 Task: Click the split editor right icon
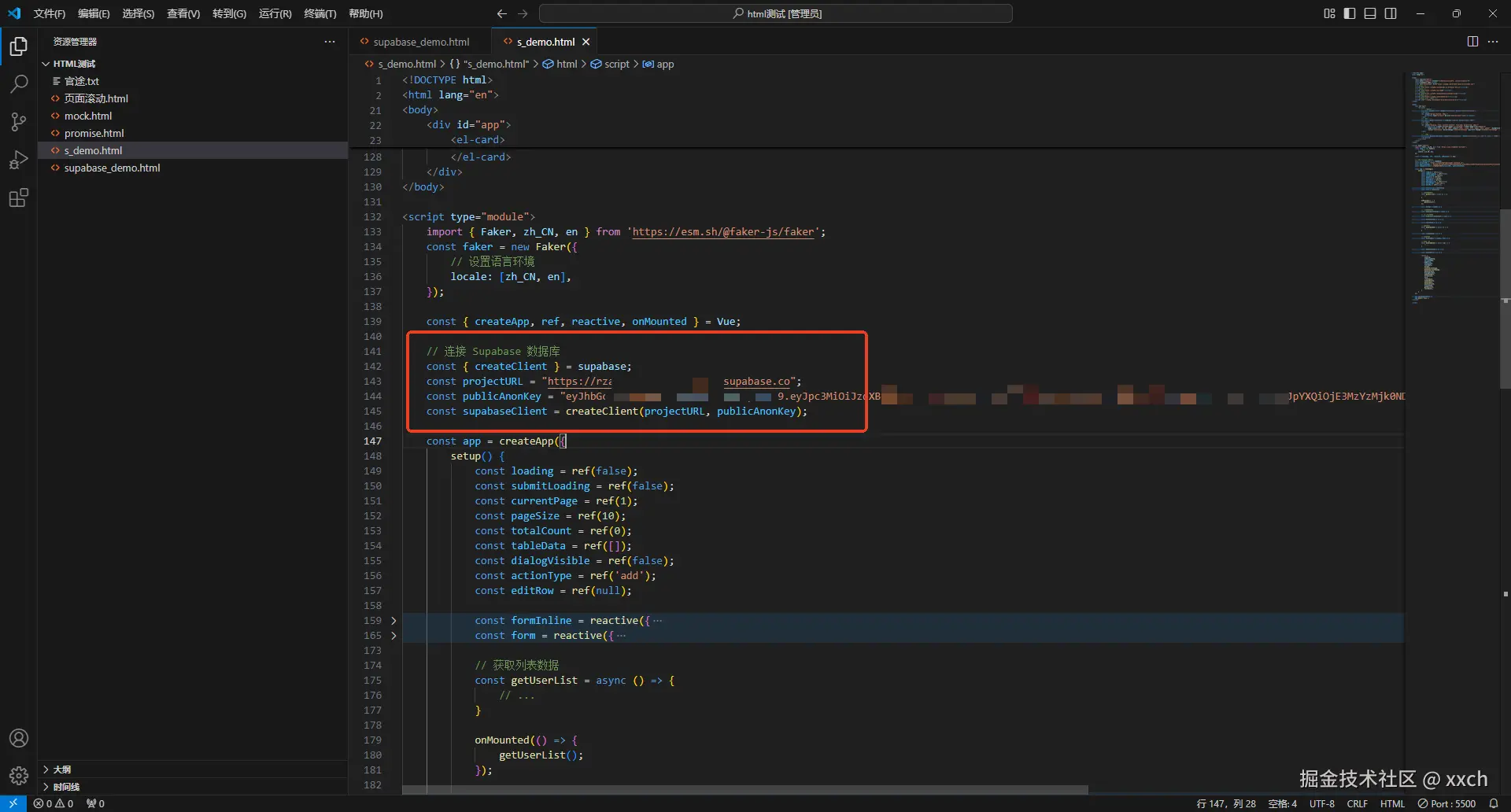(x=1472, y=42)
